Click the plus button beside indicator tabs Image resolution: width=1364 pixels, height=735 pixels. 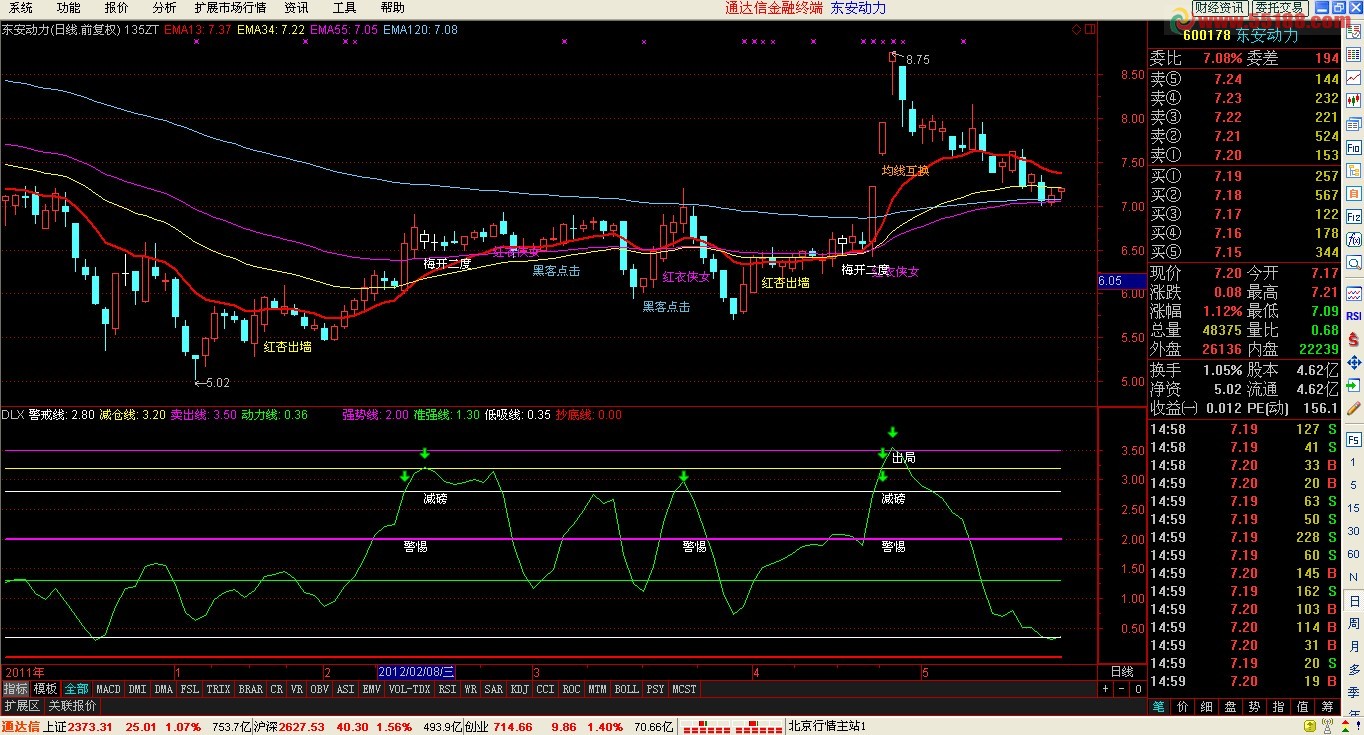1105,689
